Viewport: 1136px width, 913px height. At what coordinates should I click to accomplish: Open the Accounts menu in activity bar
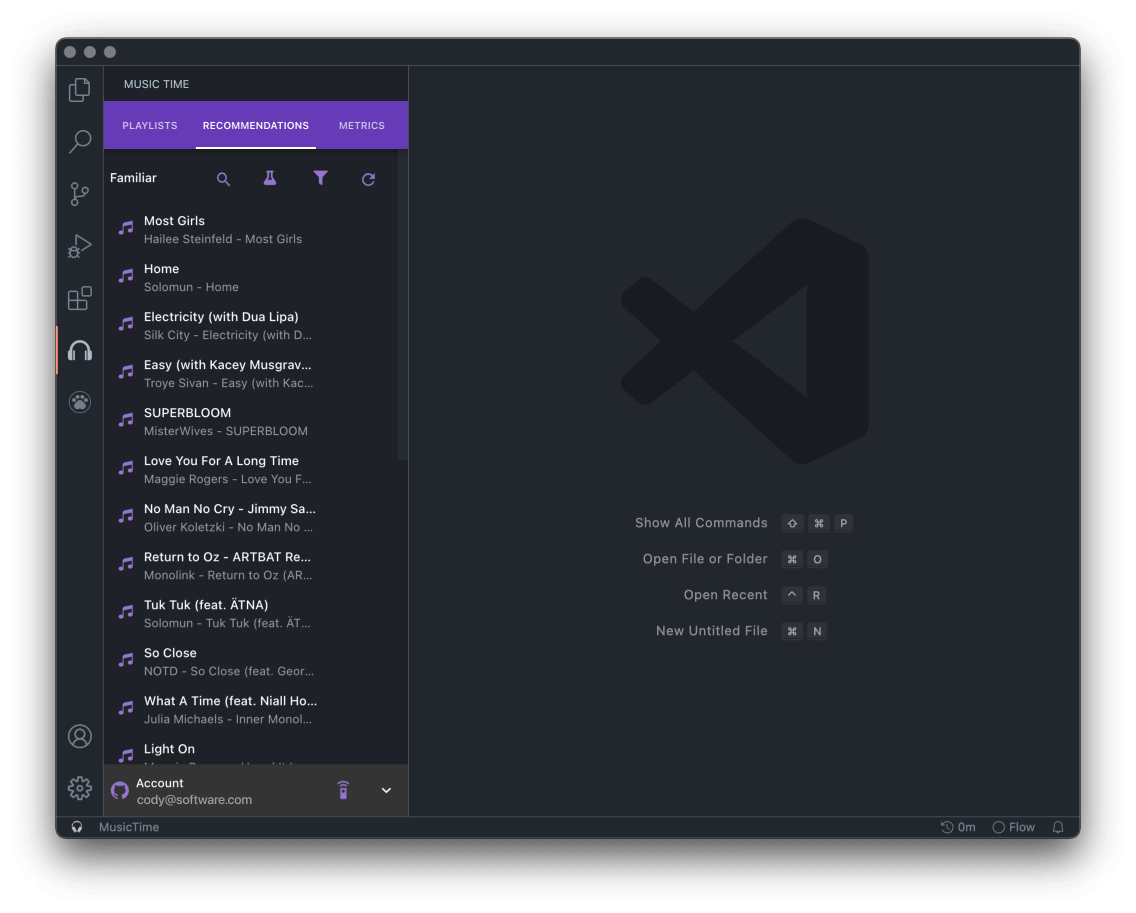tap(80, 736)
